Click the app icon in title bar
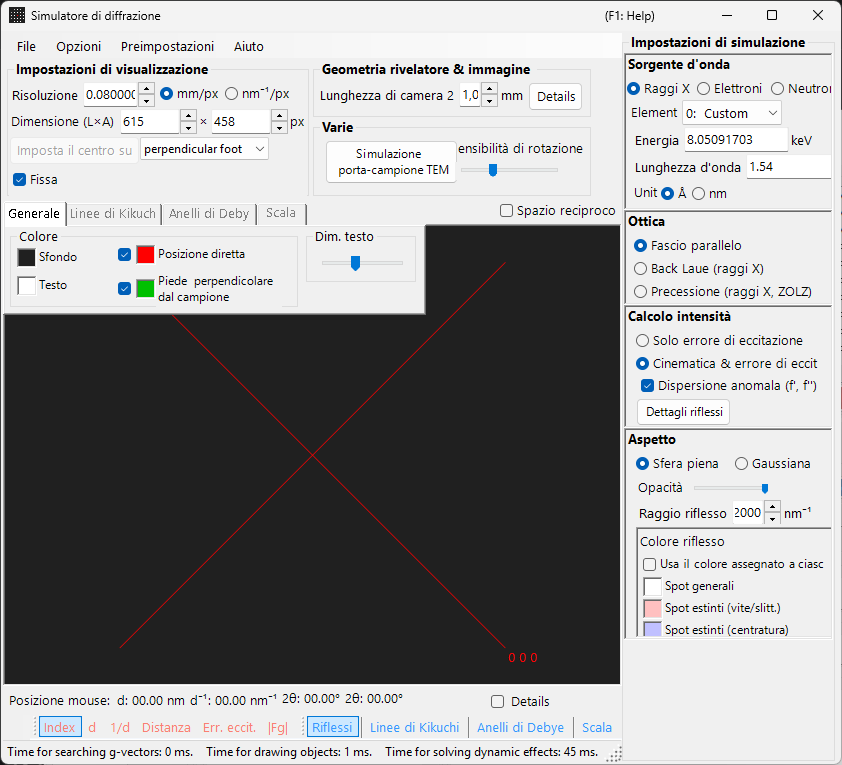 pos(17,15)
